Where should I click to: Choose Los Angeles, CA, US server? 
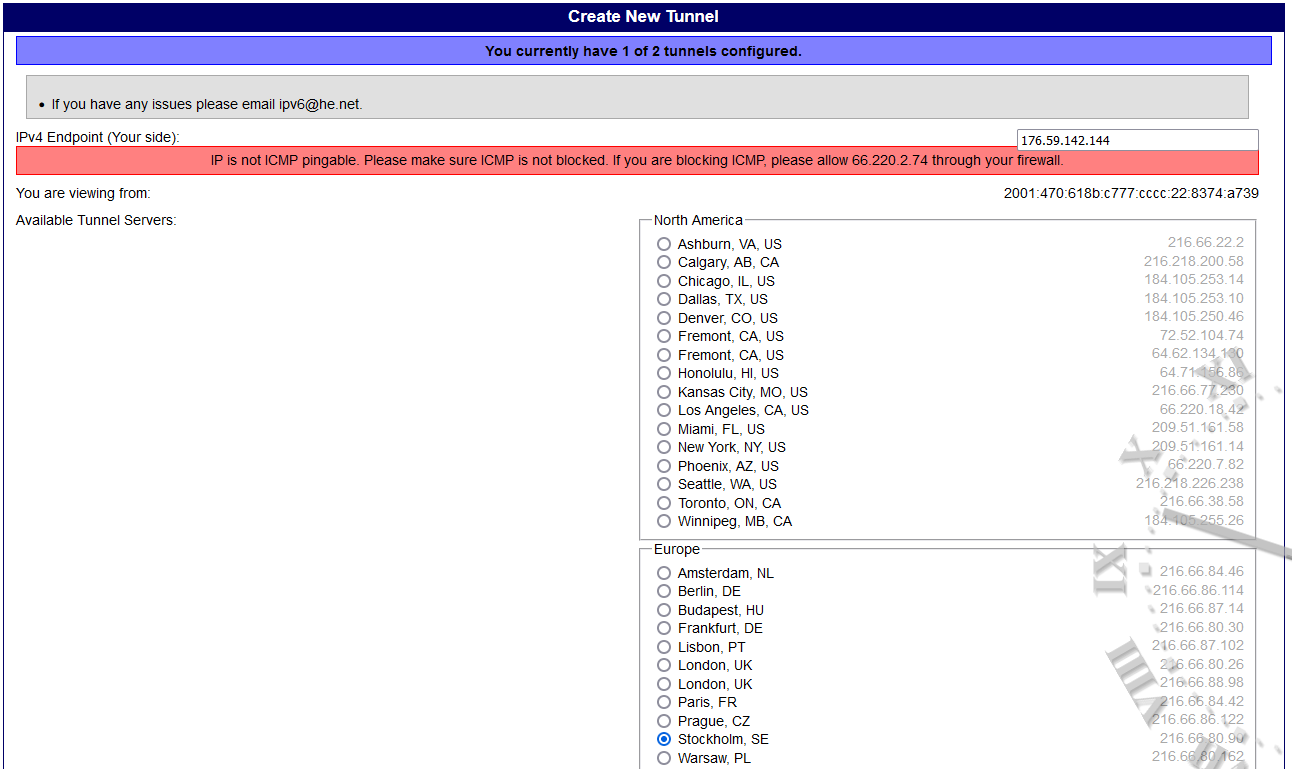[664, 410]
